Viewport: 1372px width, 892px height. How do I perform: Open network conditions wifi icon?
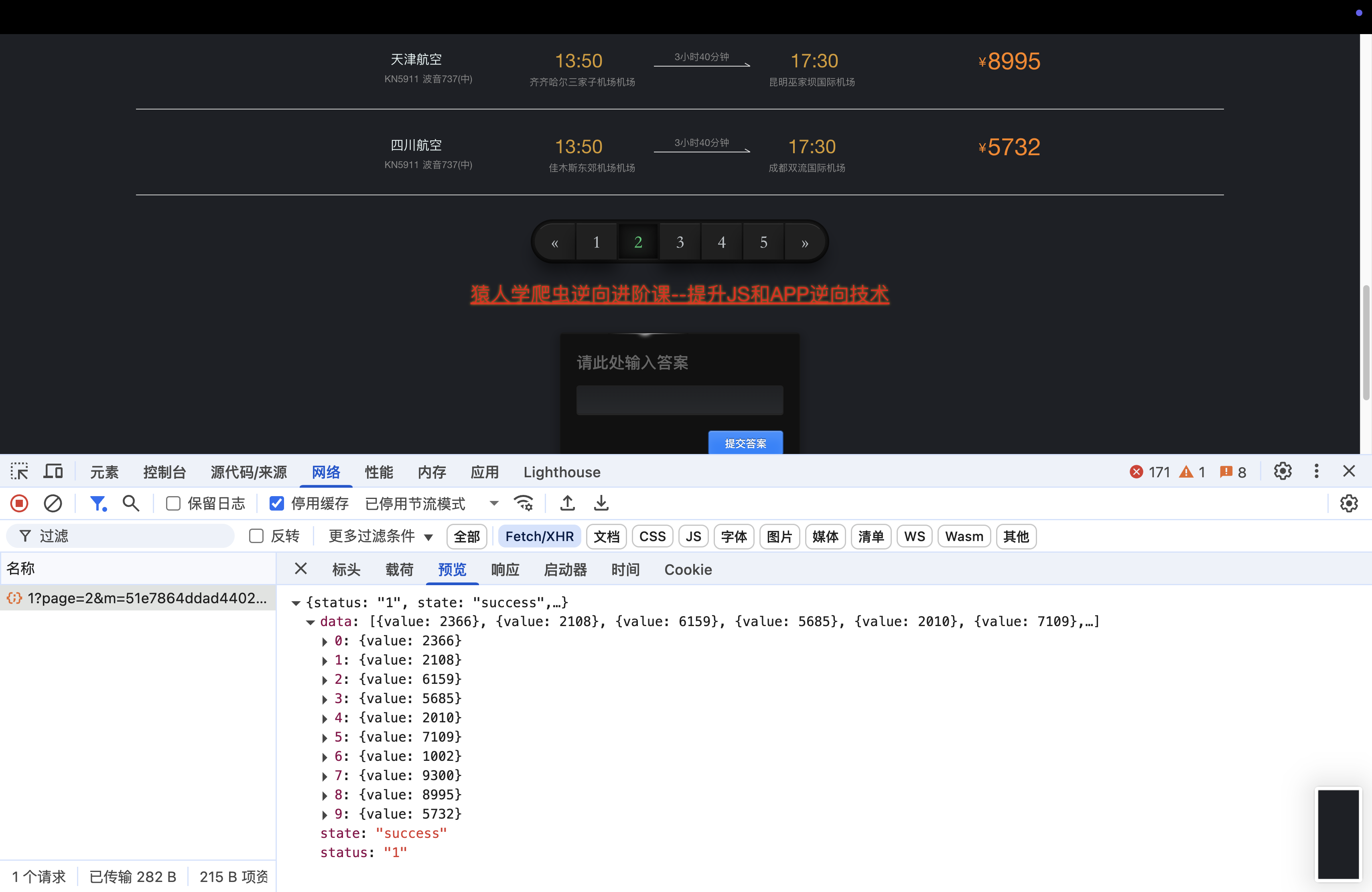tap(524, 503)
